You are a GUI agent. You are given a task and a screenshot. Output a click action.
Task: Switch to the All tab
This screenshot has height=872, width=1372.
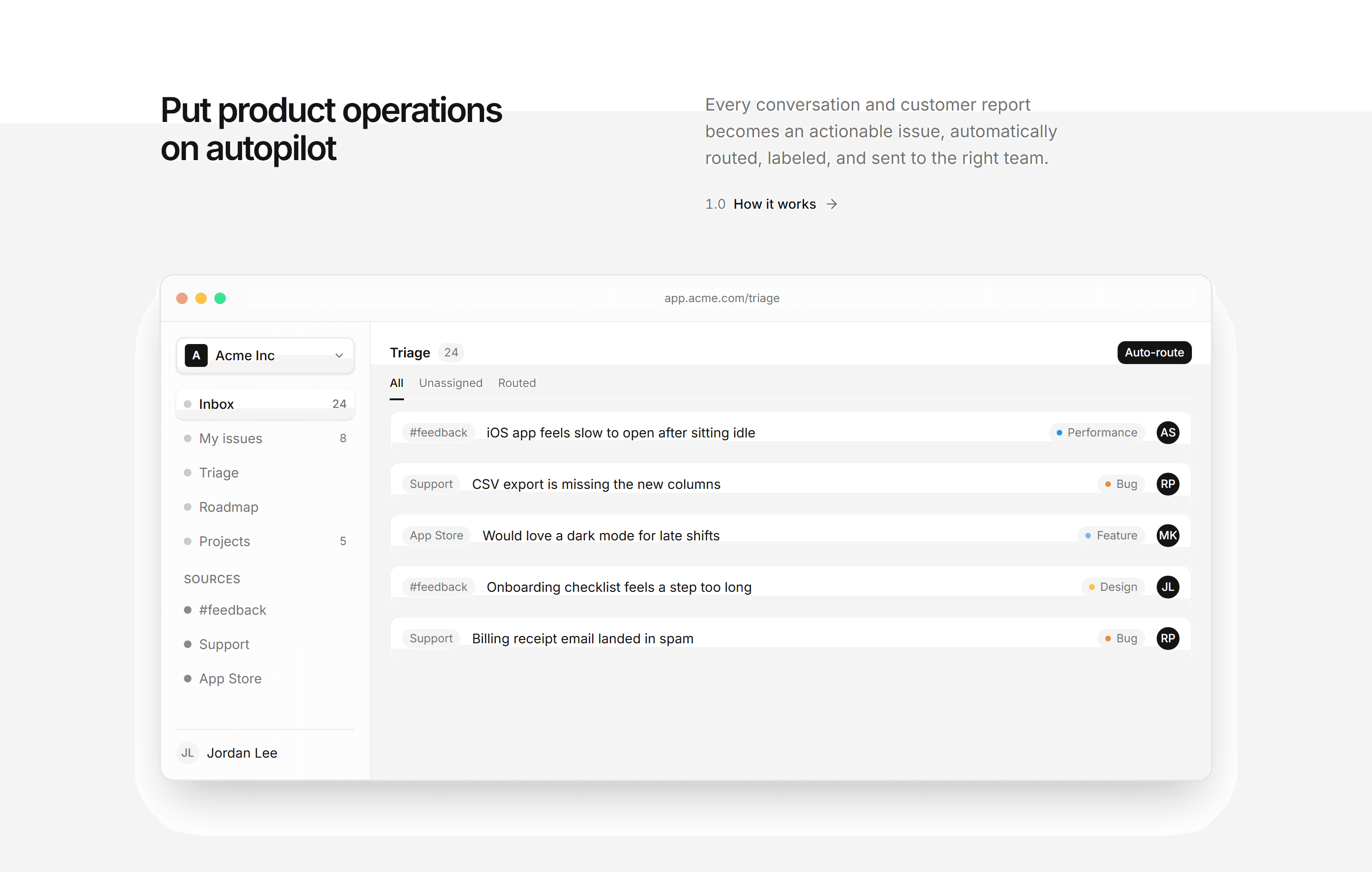tap(396, 383)
